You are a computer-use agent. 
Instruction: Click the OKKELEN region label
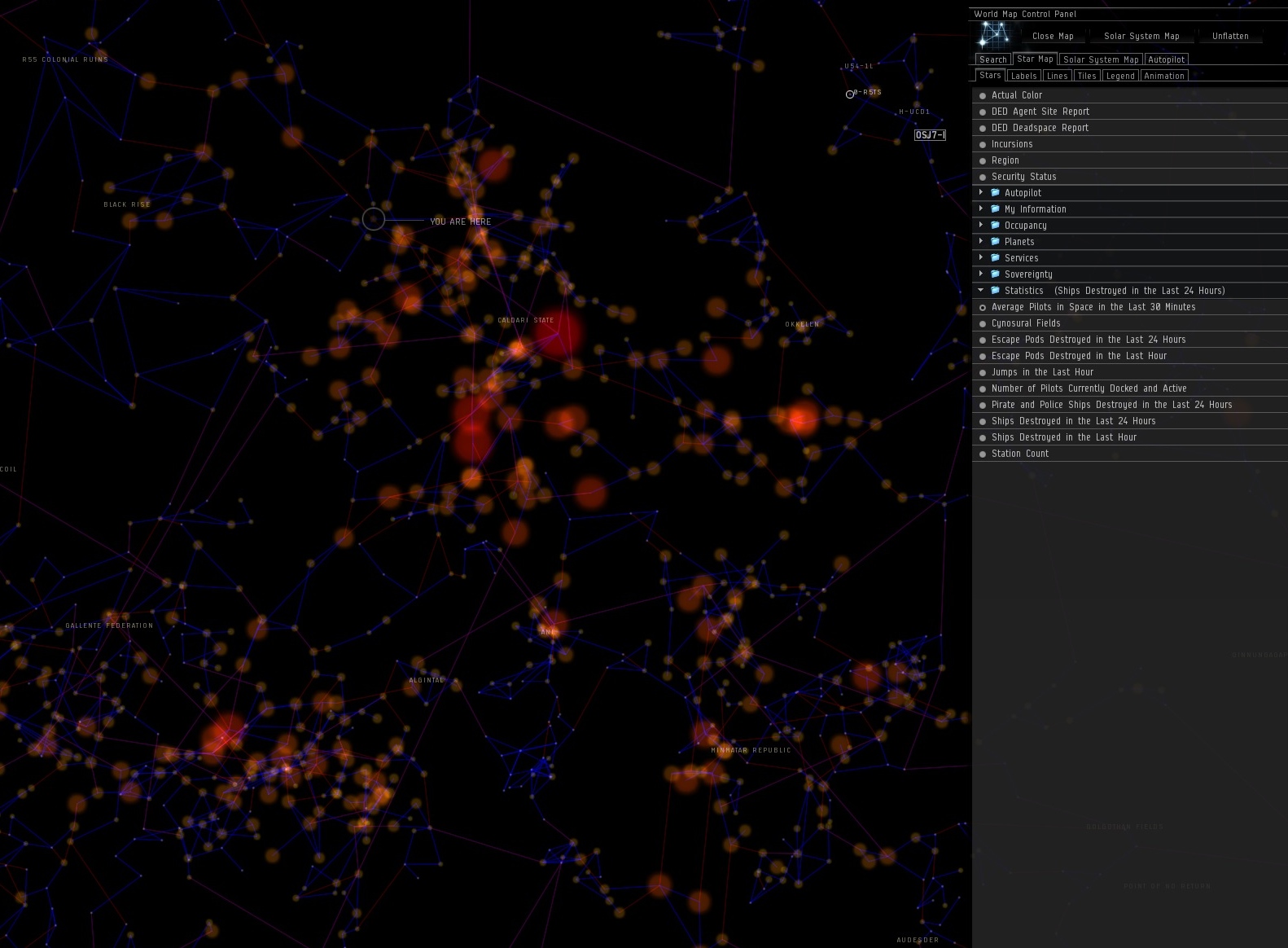803,324
